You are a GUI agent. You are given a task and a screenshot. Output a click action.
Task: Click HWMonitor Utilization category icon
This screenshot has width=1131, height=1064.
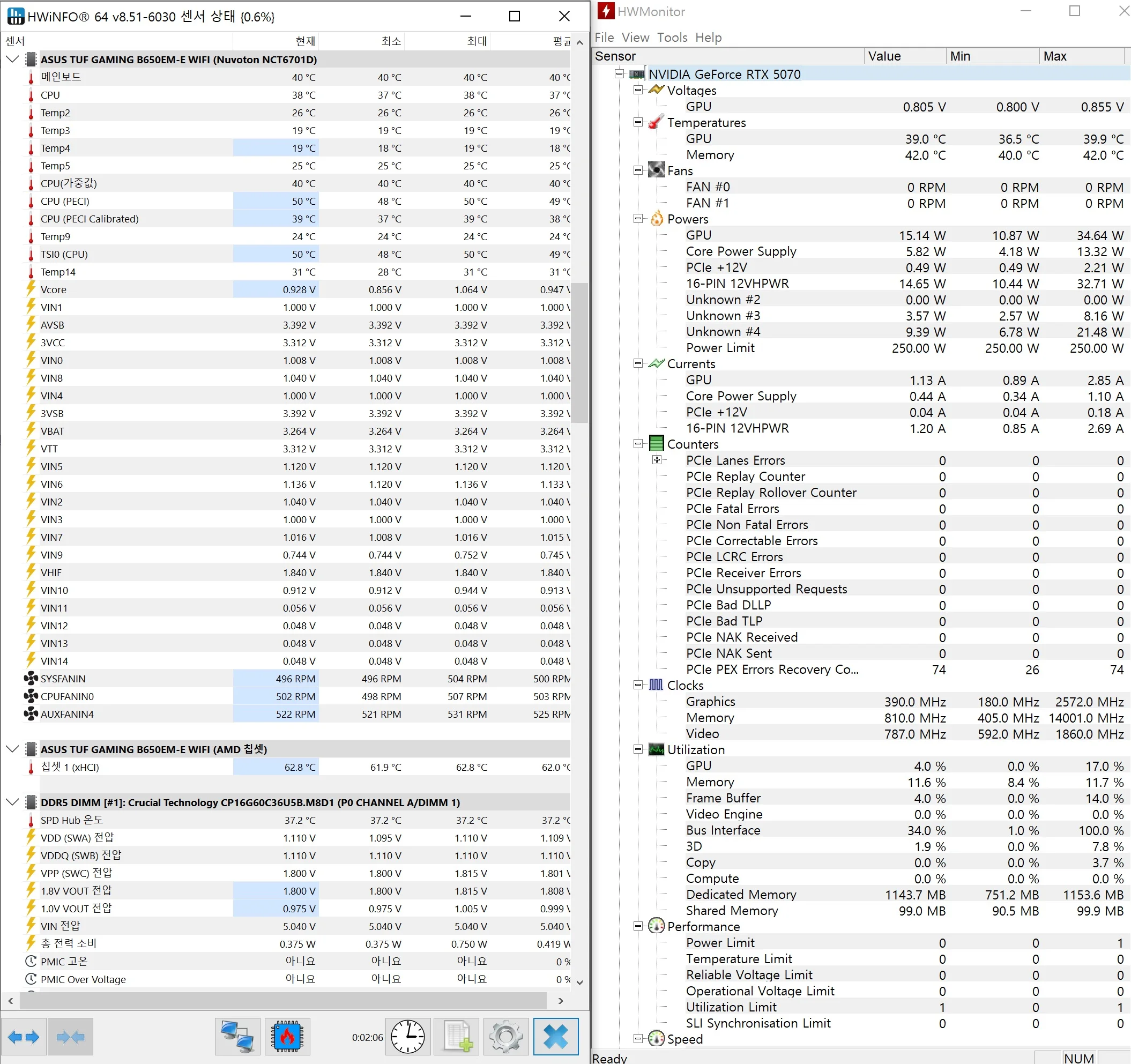(657, 749)
